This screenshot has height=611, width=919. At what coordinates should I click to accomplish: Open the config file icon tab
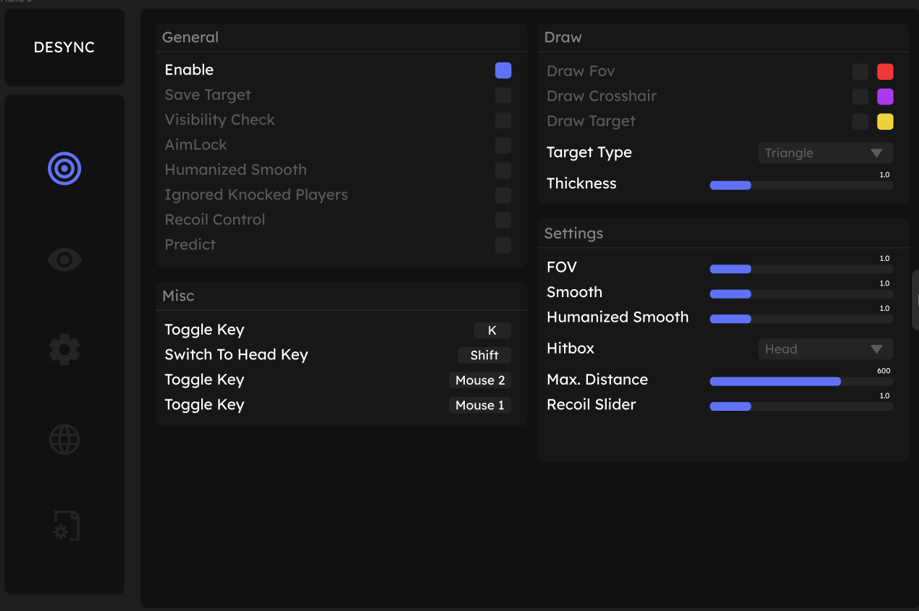click(x=66, y=525)
